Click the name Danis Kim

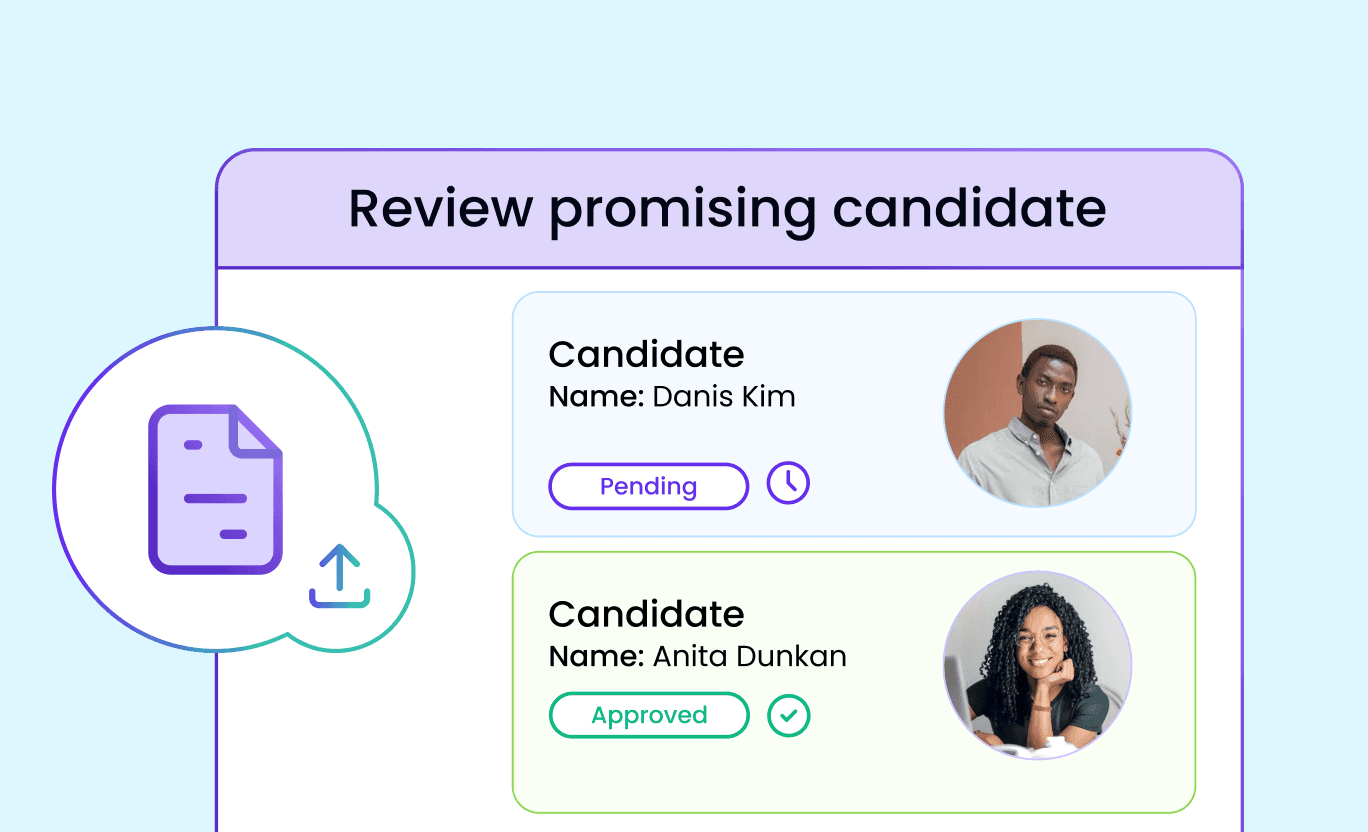pyautogui.click(x=724, y=397)
